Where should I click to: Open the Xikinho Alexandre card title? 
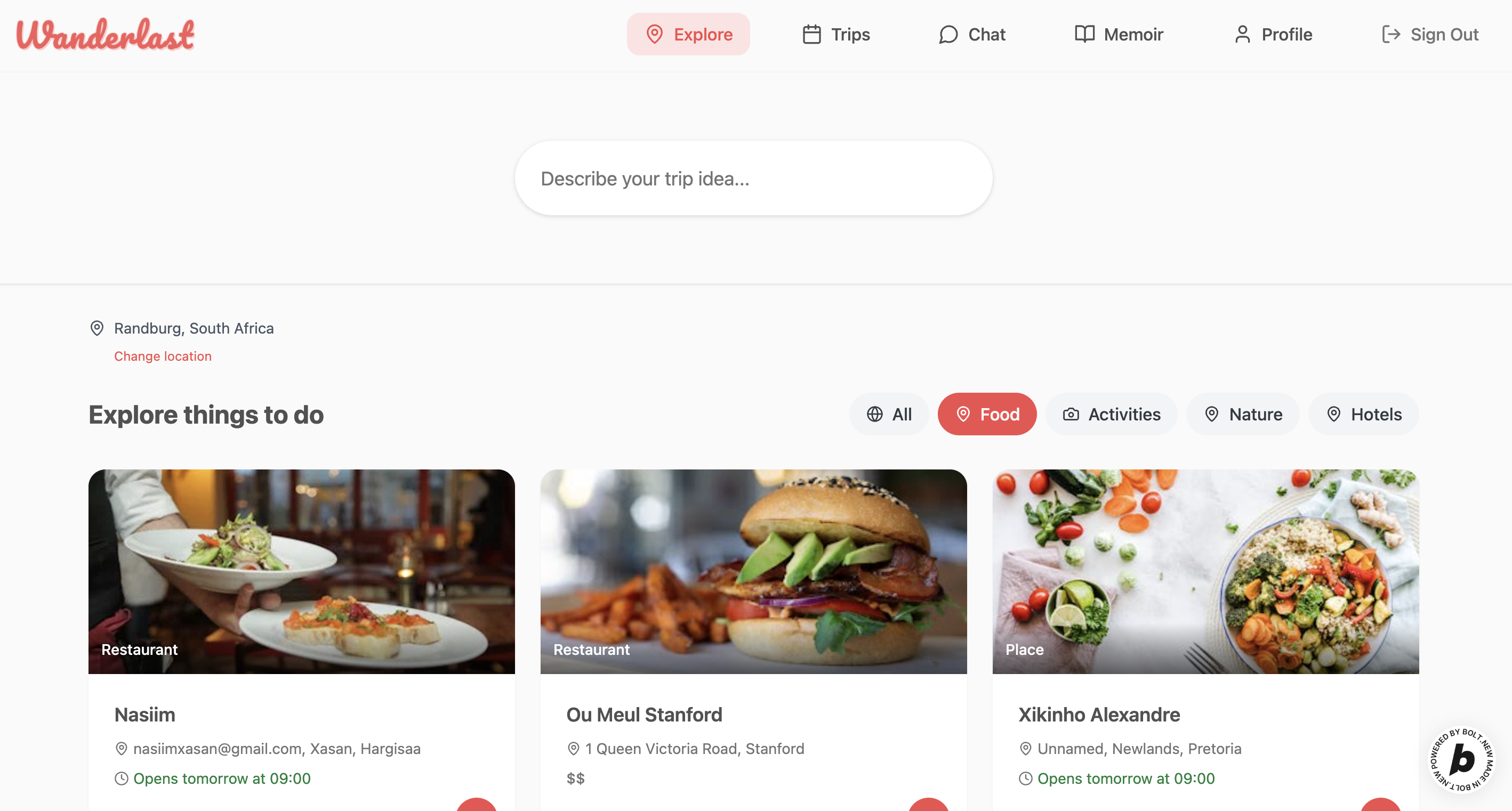point(1099,714)
